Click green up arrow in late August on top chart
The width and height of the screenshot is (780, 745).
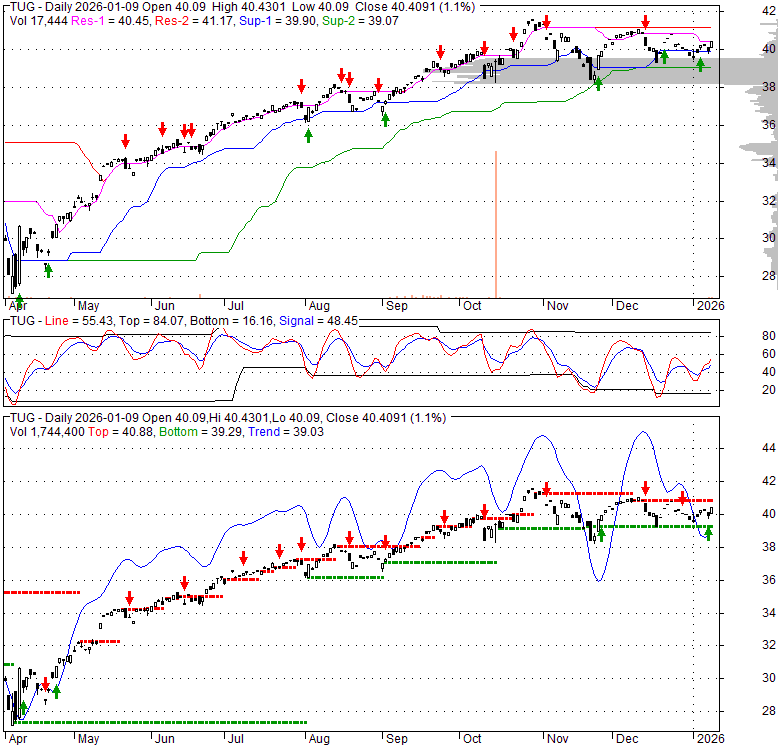(385, 120)
